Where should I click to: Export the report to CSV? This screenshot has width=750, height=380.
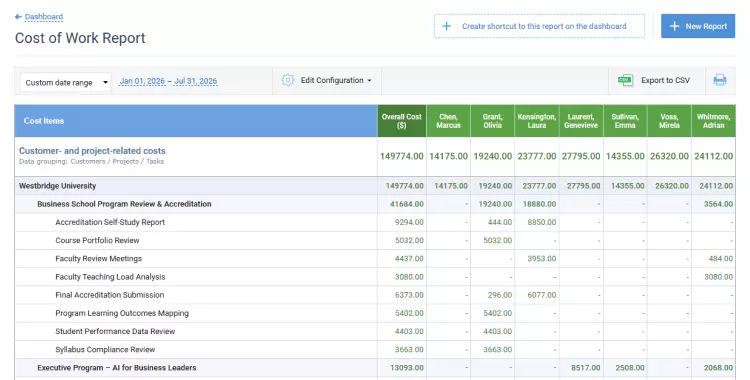pyautogui.click(x=665, y=80)
